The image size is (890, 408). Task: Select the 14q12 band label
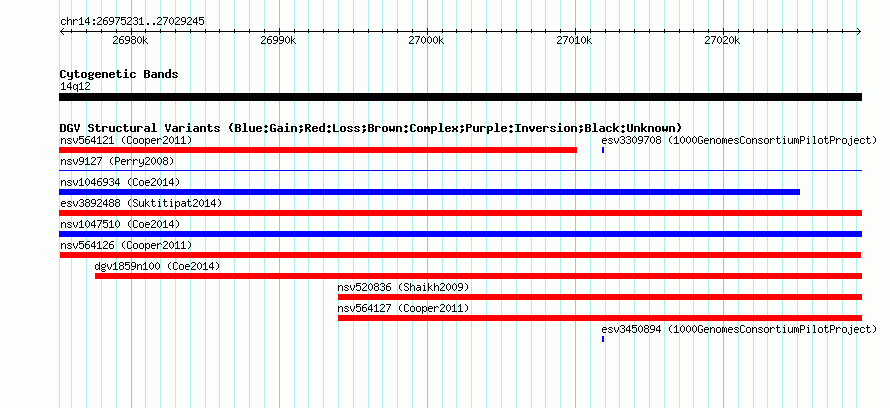[x=75, y=87]
